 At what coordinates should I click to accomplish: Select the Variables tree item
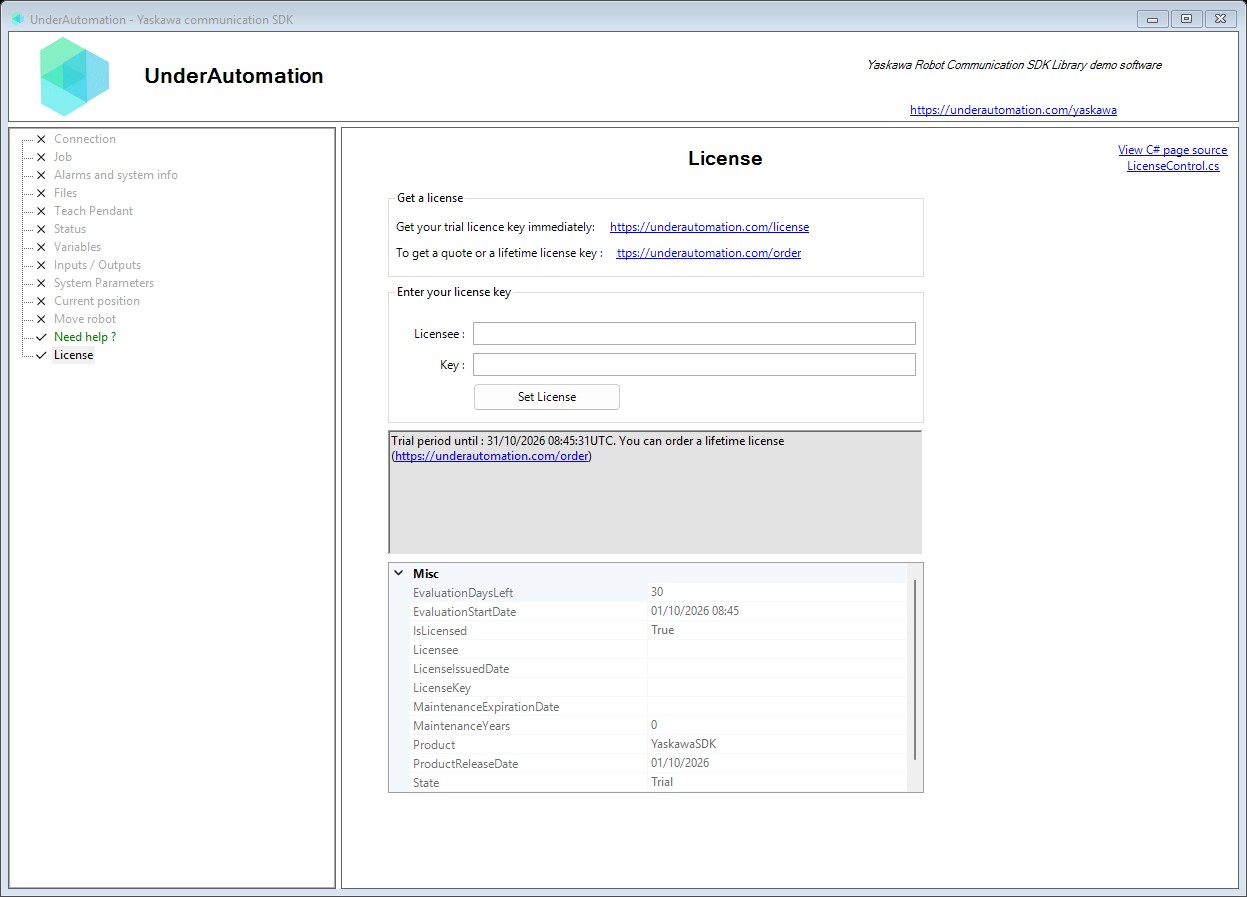[77, 247]
